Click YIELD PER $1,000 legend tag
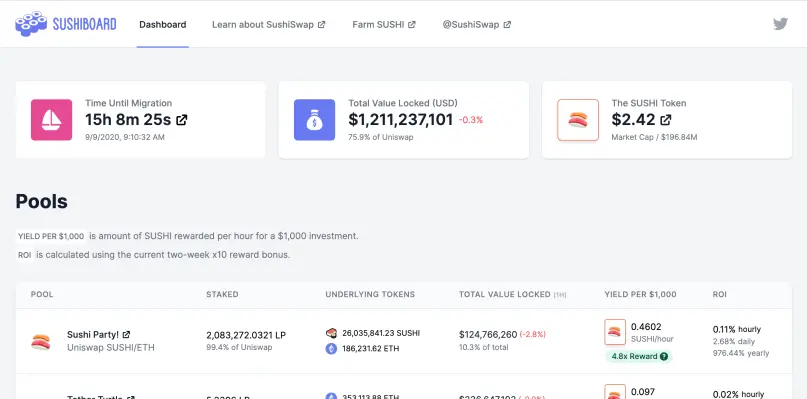This screenshot has height=399, width=807. point(51,236)
